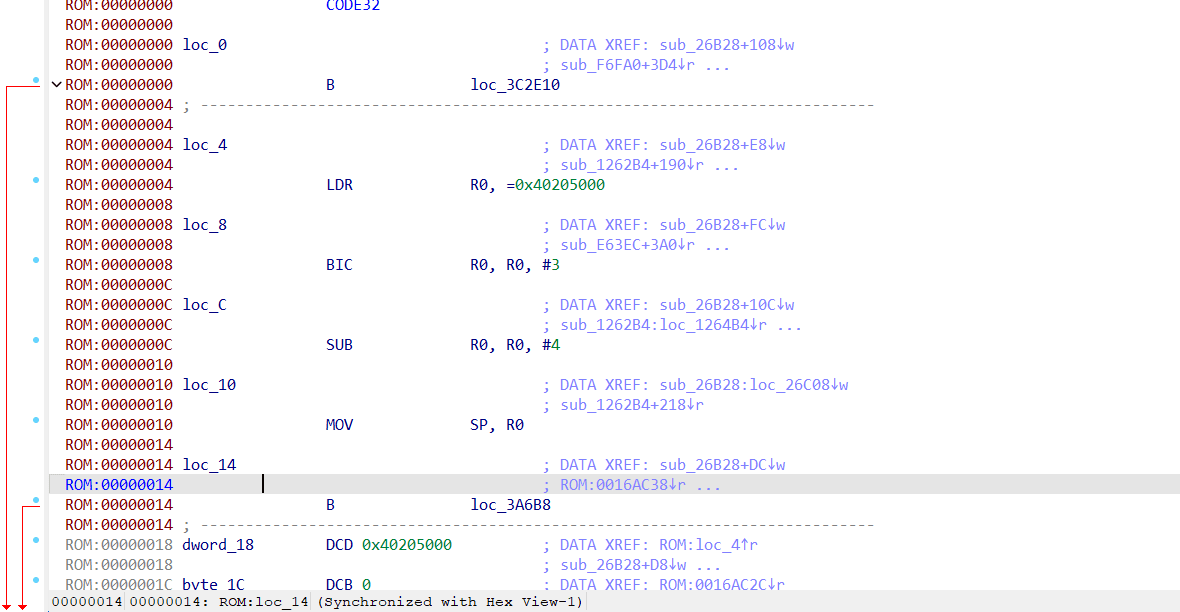Select the dword_18 label
1180x612 pixels.
(218, 545)
